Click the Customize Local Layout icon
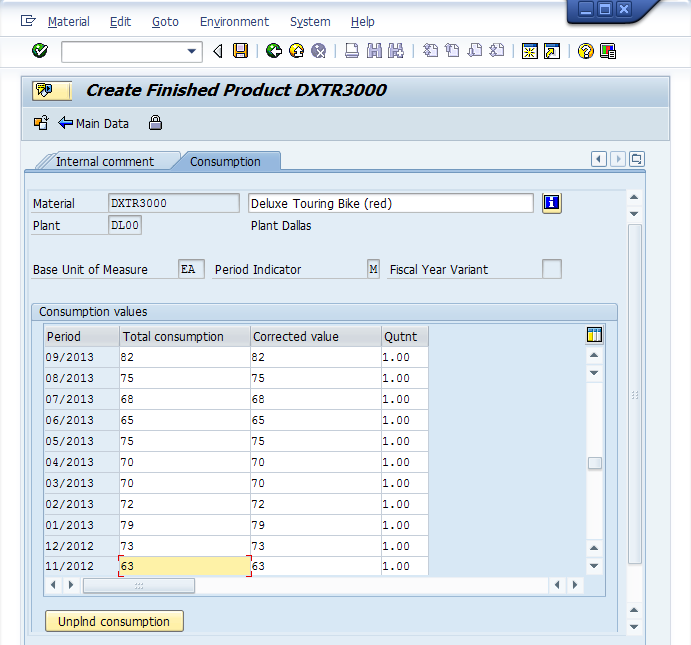Viewport: 691px width, 645px height. click(x=608, y=51)
